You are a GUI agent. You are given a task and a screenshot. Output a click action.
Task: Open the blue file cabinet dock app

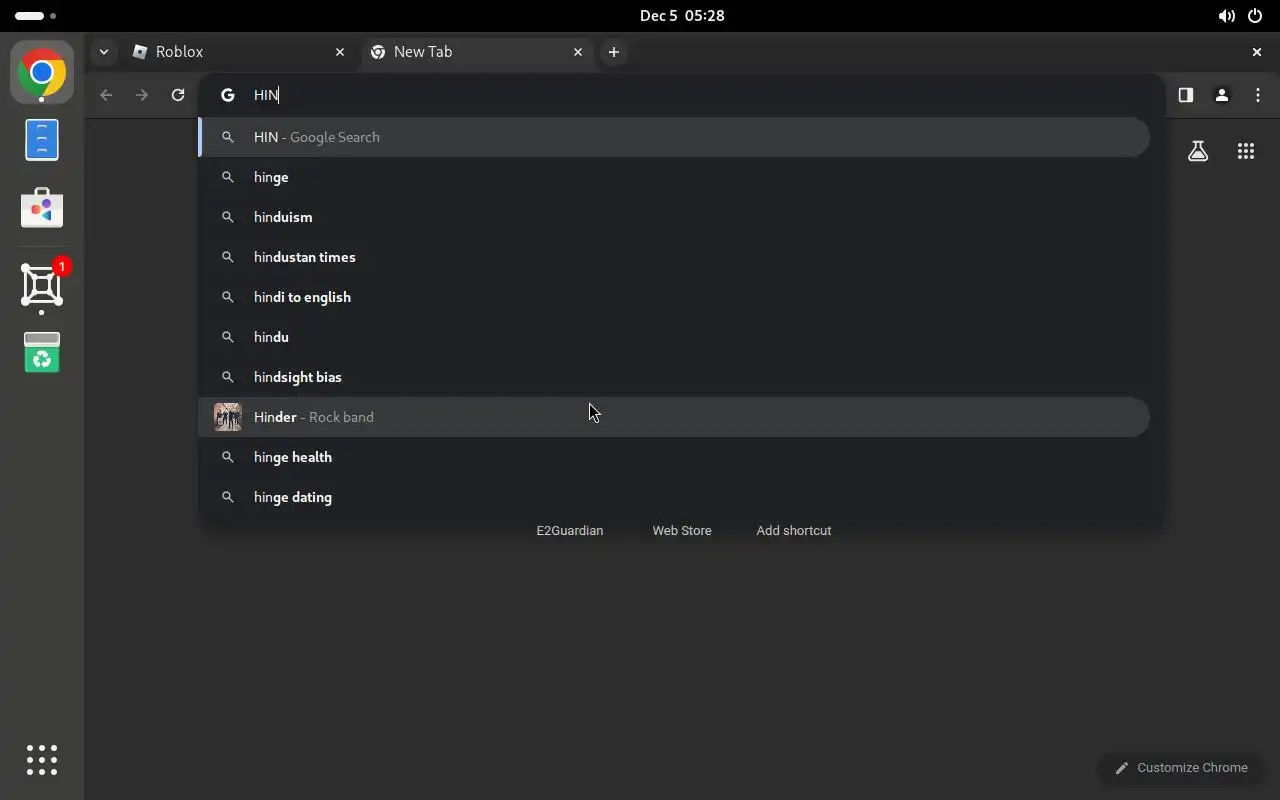(x=42, y=140)
